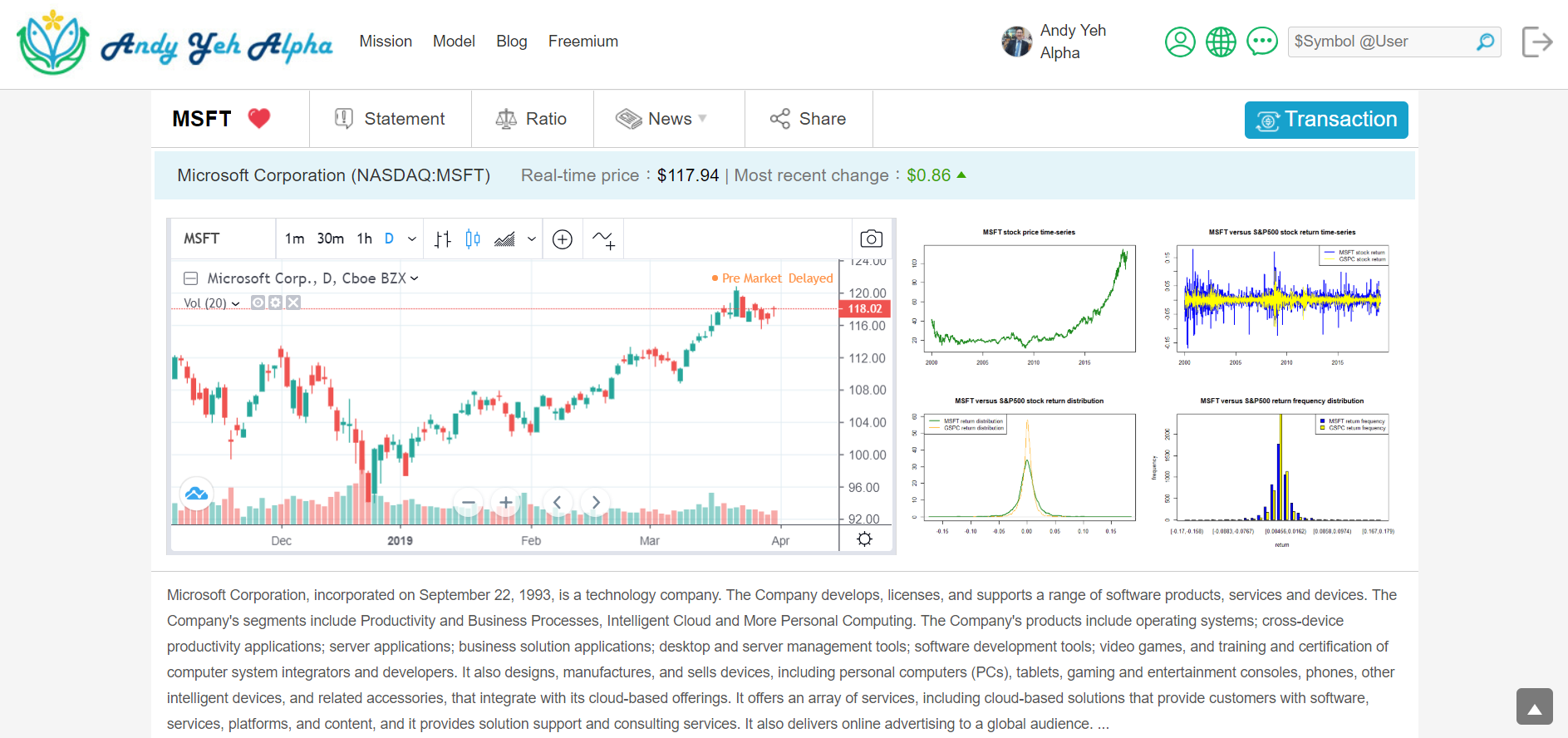The width and height of the screenshot is (1568, 738).
Task: Open the Ratio tab
Action: click(x=532, y=119)
